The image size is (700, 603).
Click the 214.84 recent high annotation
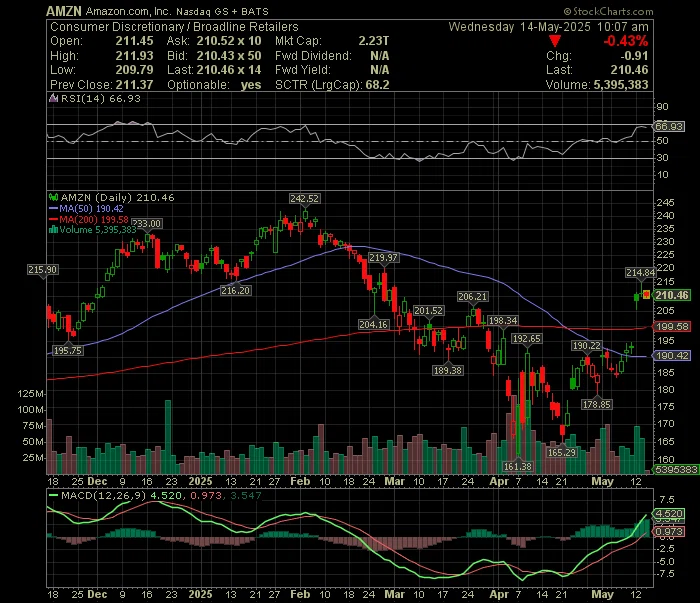pos(641,272)
